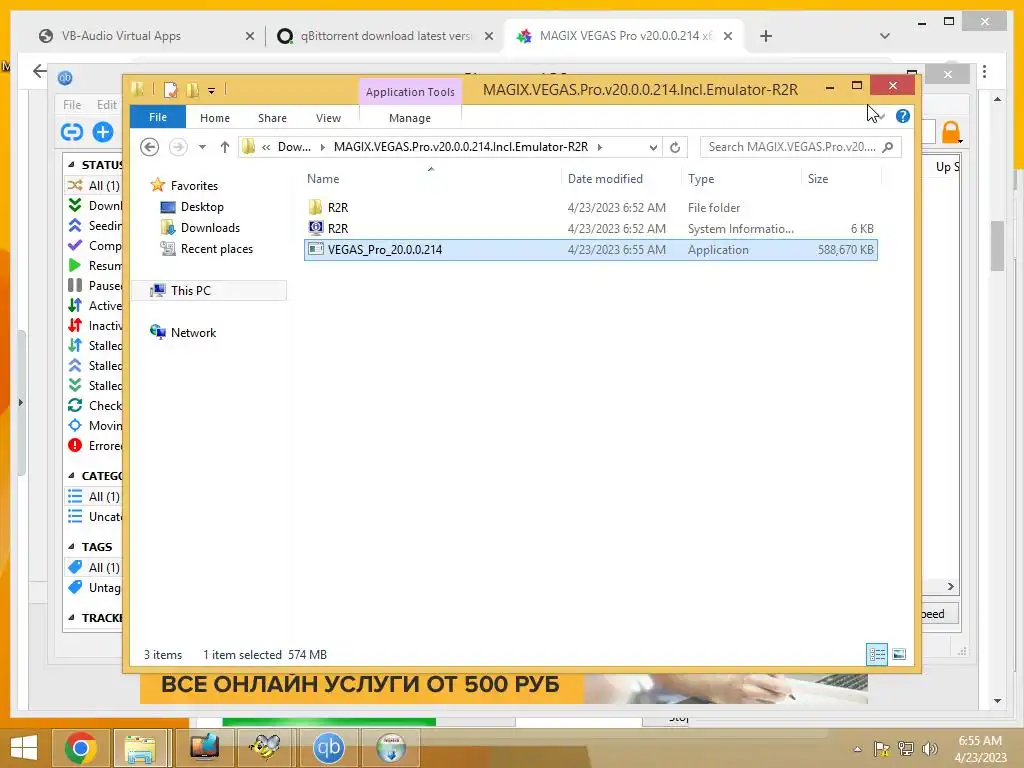Collapse qBittorrent TAGS section
Image resolution: width=1024 pixels, height=768 pixels.
(71, 547)
